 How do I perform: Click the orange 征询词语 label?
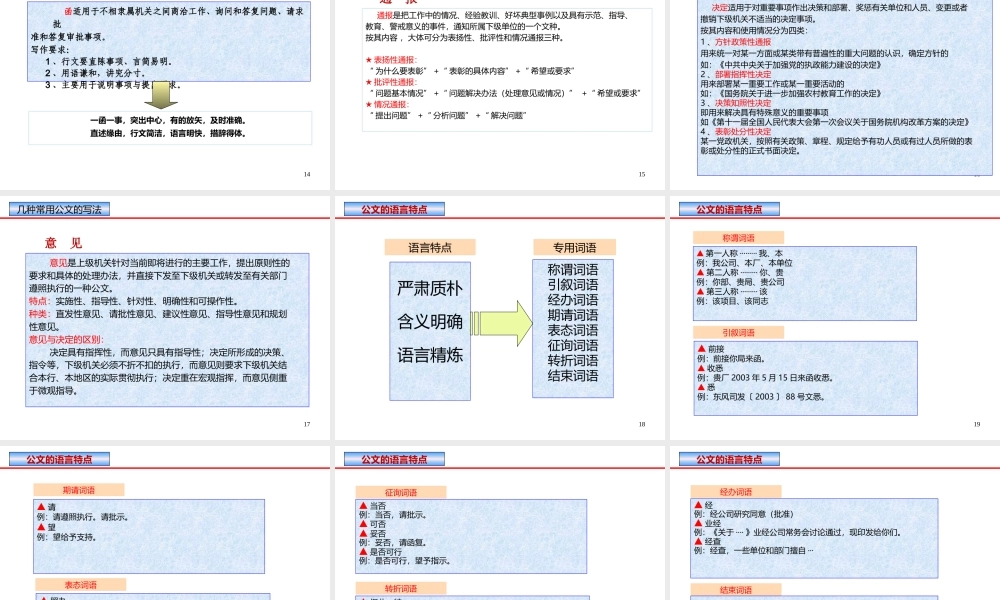click(401, 492)
